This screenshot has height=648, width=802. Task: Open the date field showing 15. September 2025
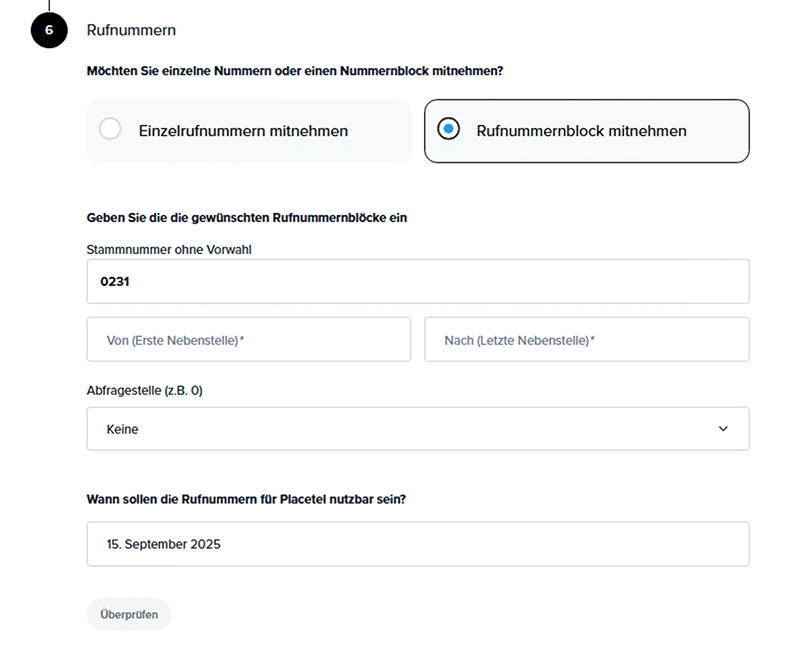tap(418, 544)
